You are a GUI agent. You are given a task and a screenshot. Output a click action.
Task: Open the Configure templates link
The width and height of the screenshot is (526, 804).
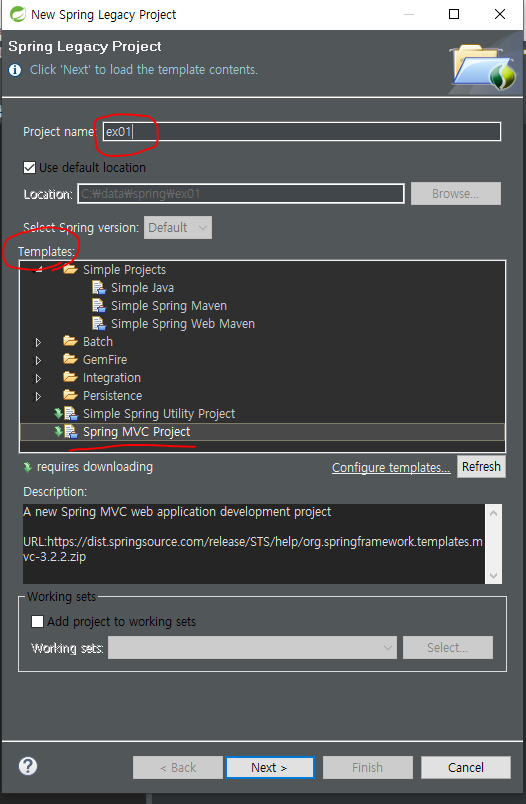pyautogui.click(x=391, y=468)
